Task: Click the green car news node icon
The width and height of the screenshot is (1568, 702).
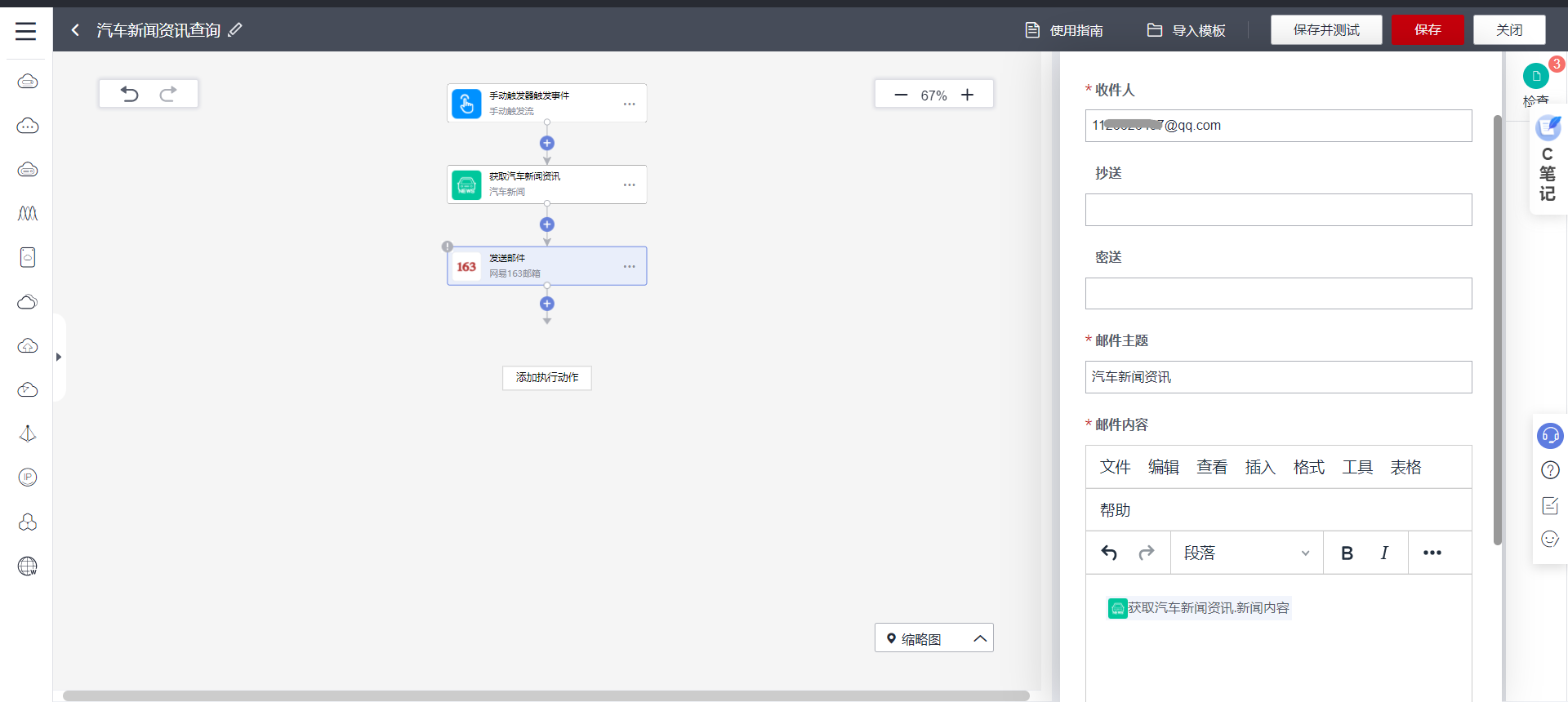Action: point(466,185)
